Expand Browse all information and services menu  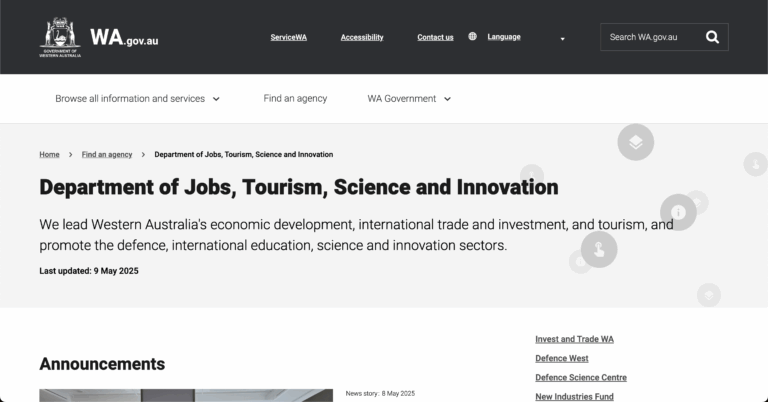click(137, 99)
